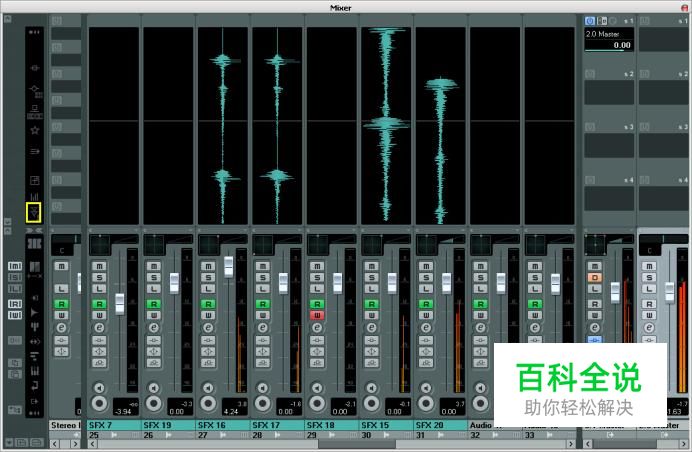Select the SFX 19 channel name label

pos(168,425)
